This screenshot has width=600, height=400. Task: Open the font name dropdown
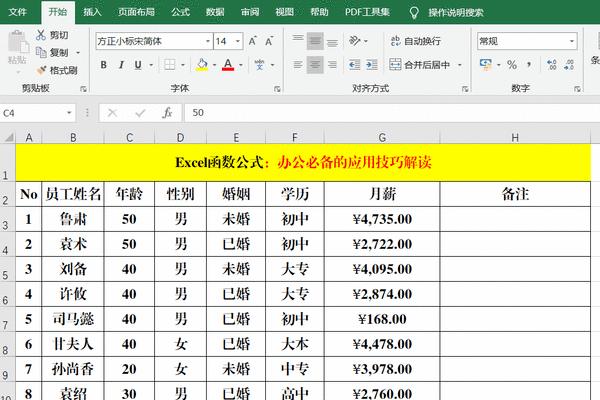(x=208, y=41)
